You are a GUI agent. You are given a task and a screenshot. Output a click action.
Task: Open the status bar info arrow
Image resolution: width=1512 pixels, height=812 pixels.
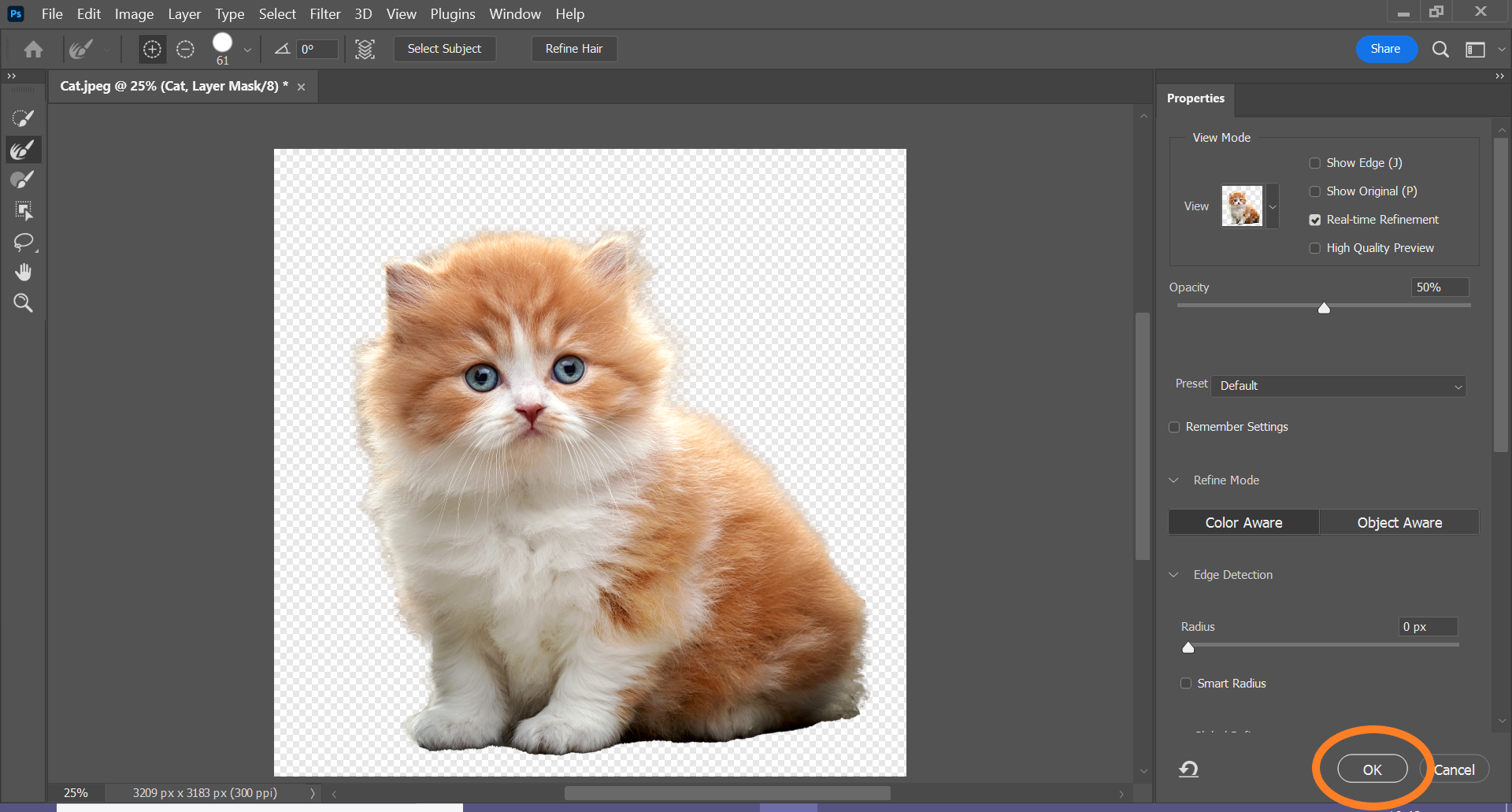(312, 793)
